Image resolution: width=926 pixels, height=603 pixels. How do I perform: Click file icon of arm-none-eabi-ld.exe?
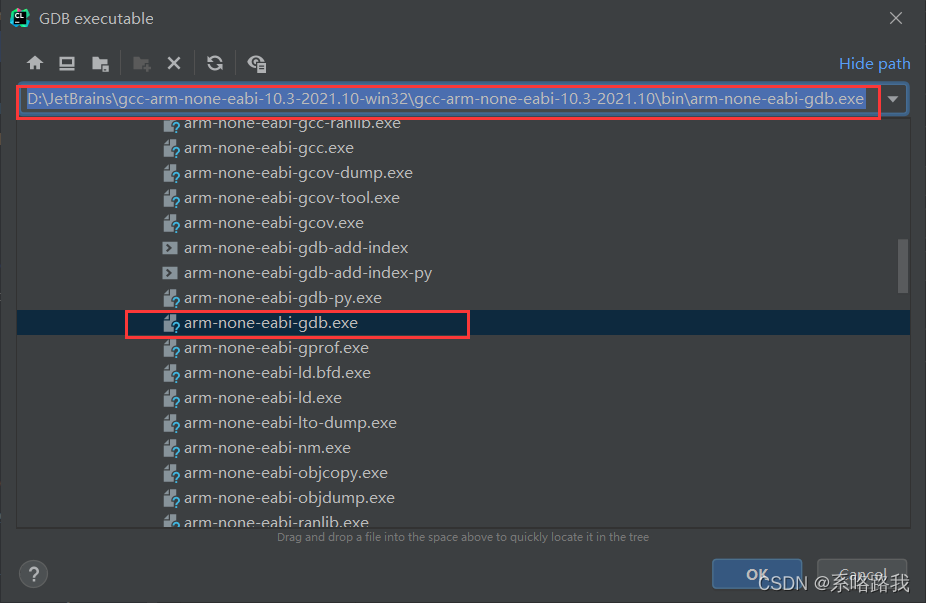(171, 399)
